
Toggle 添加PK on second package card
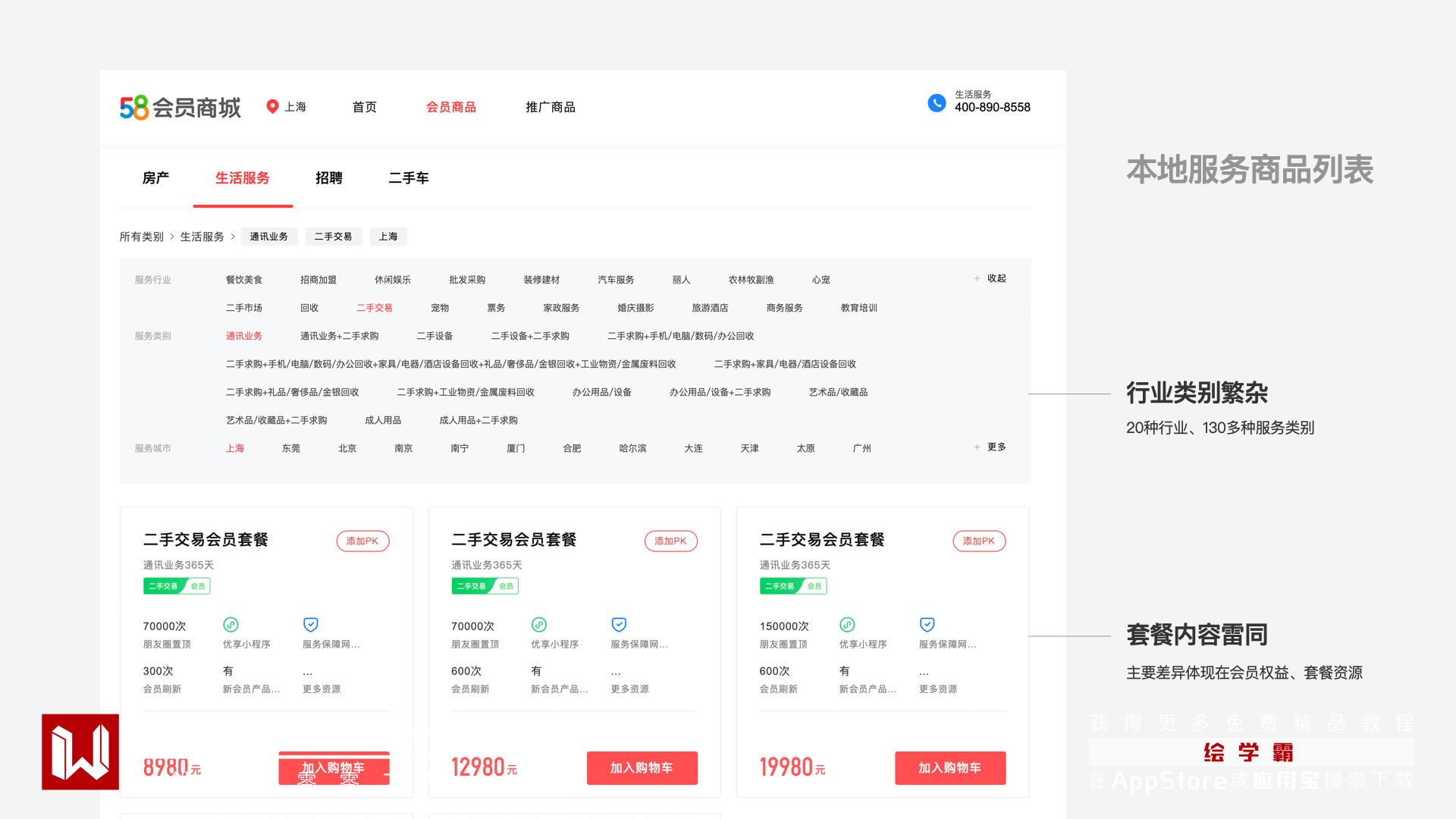tap(670, 541)
